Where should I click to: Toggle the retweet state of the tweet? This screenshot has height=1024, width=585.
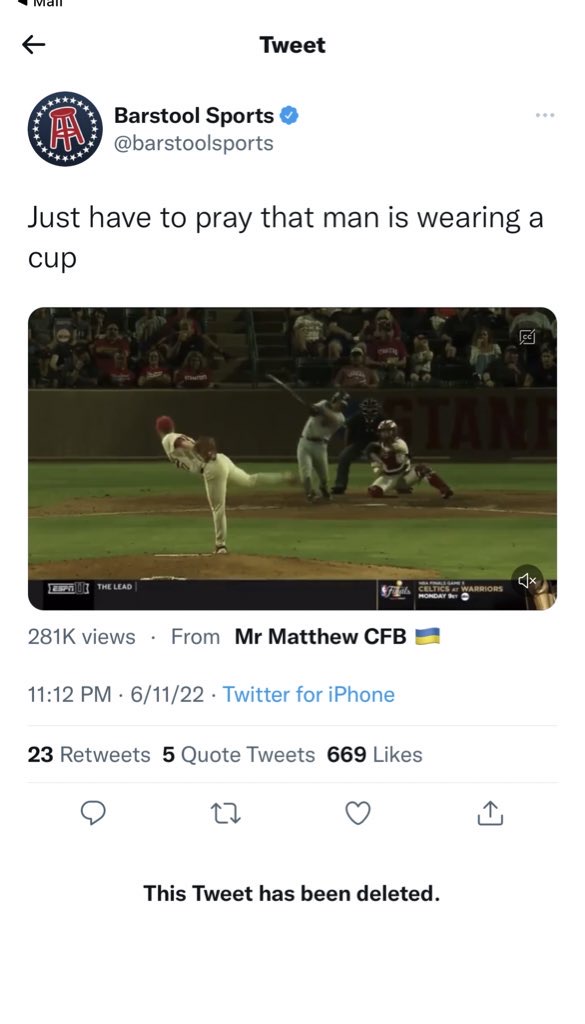coord(225,814)
